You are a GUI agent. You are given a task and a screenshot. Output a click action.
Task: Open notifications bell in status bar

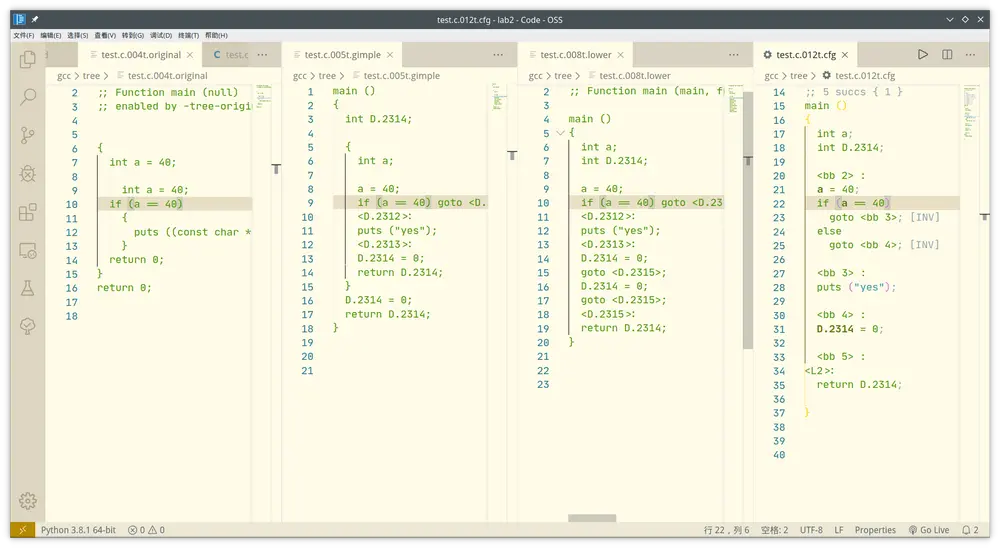970,529
